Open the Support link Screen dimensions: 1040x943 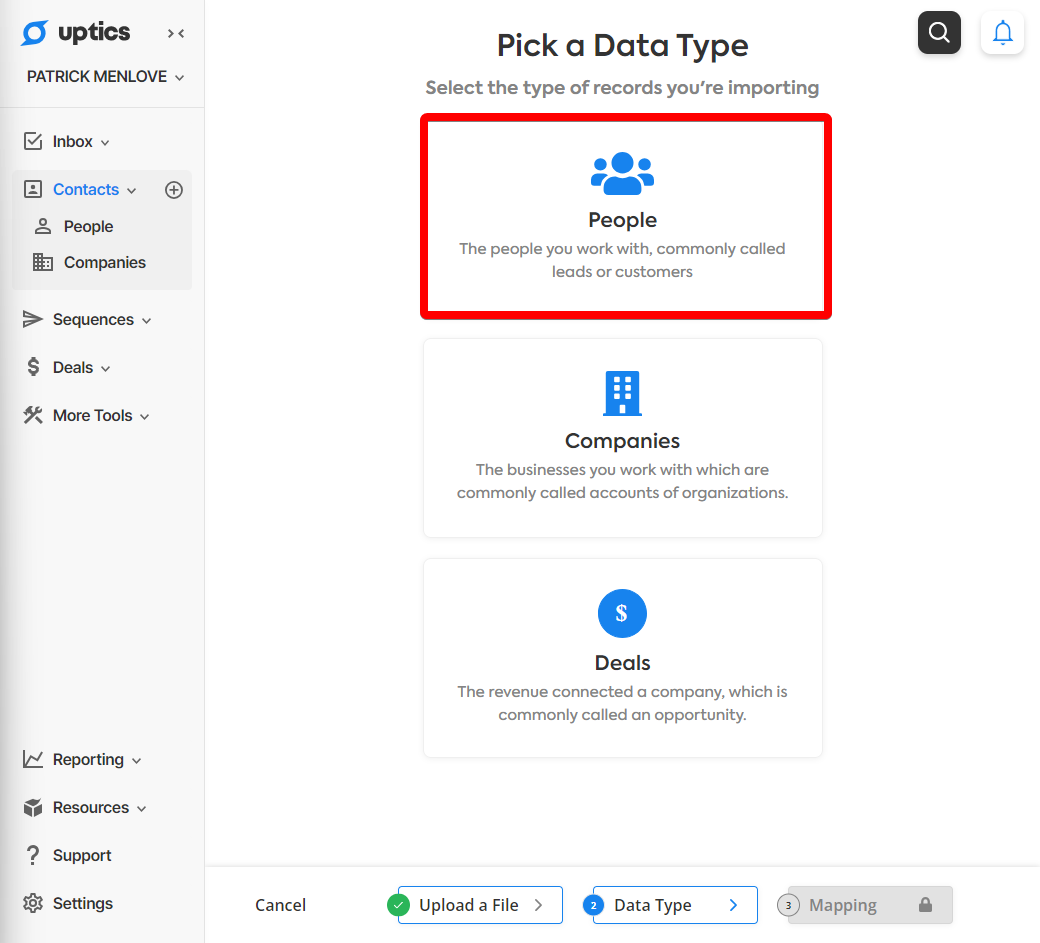(67, 855)
